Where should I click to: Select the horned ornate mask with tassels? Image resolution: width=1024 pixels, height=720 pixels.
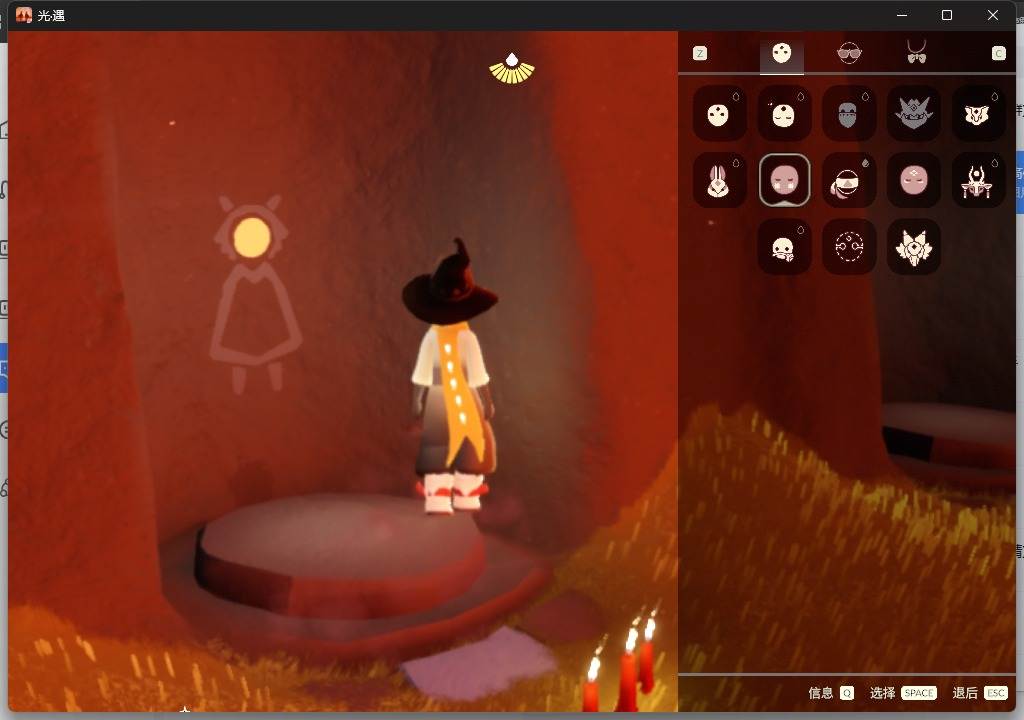click(x=978, y=180)
